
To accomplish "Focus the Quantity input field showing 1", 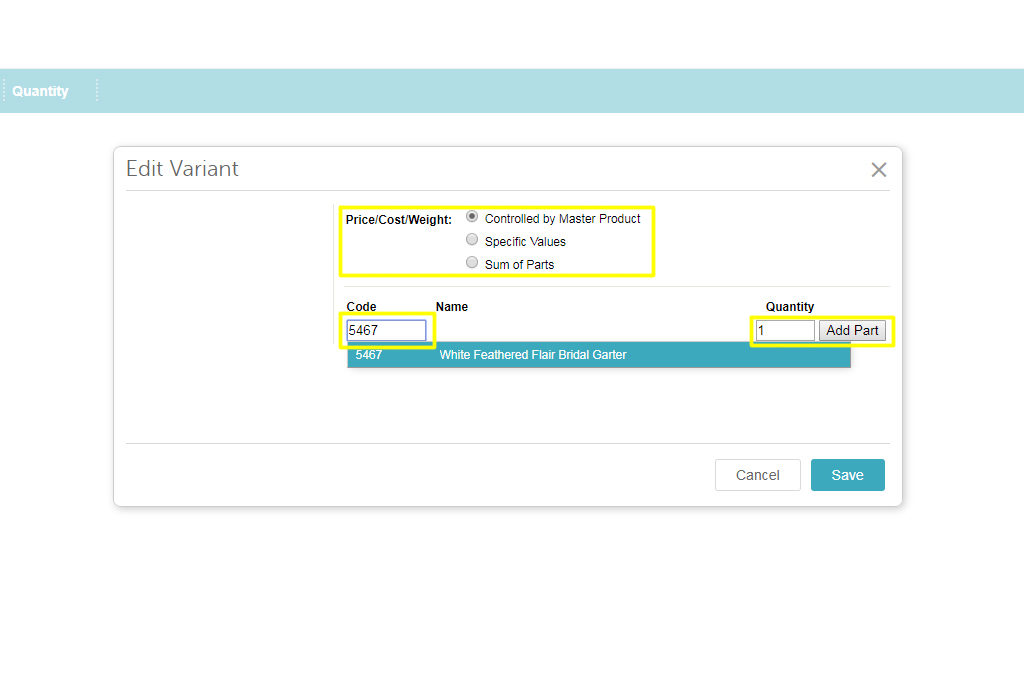I will [x=784, y=330].
